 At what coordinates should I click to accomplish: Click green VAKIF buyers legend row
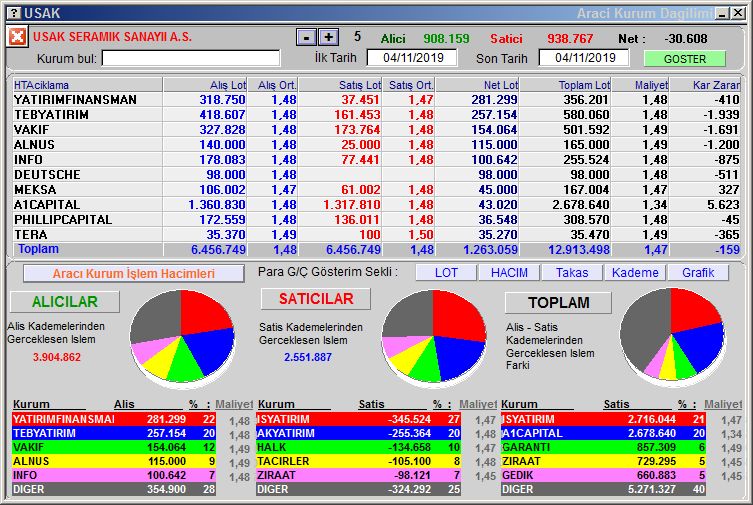[x=114, y=447]
